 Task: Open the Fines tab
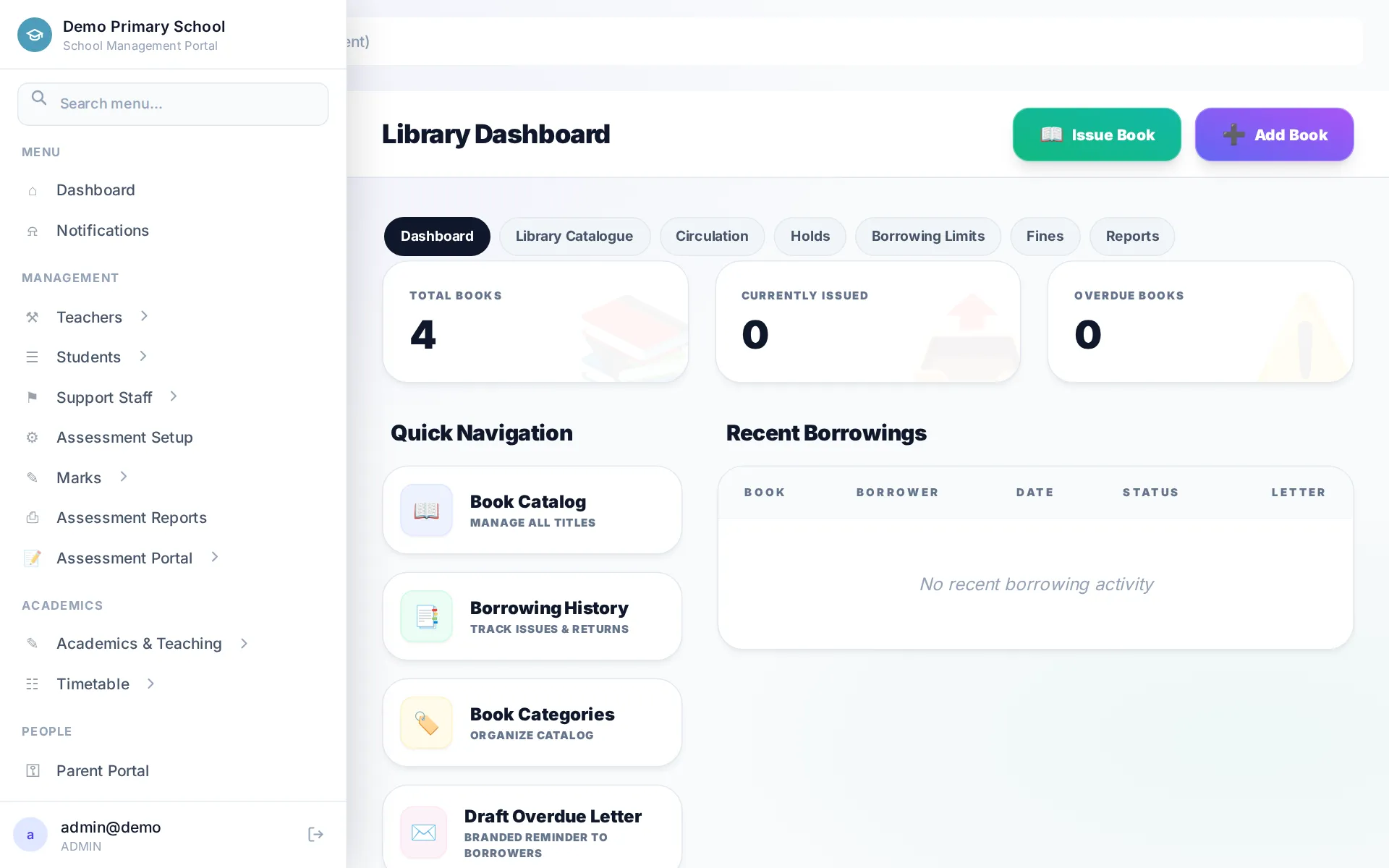(1045, 237)
